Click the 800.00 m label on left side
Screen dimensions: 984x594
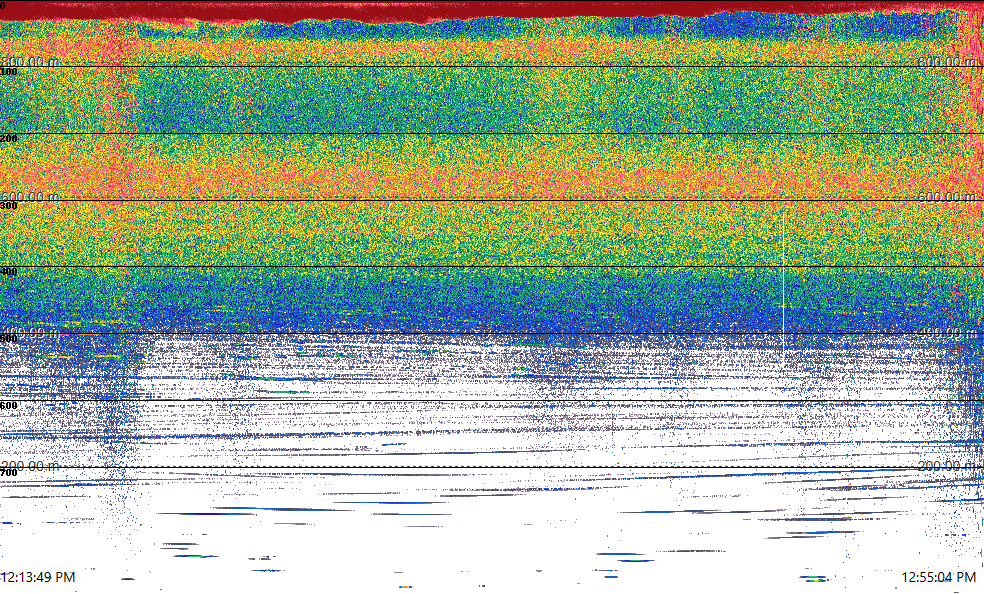(x=30, y=61)
